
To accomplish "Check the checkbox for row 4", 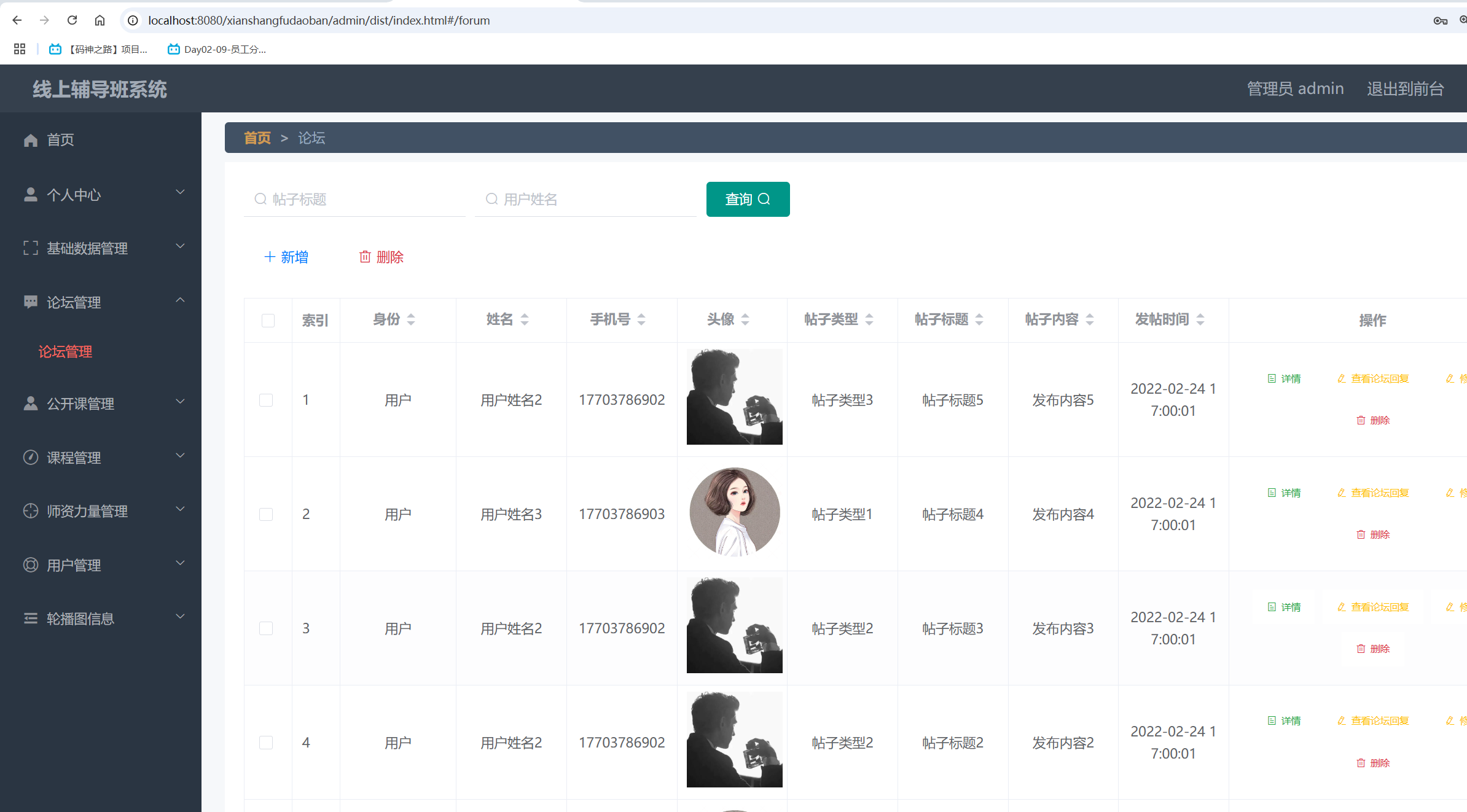I will pos(266,743).
